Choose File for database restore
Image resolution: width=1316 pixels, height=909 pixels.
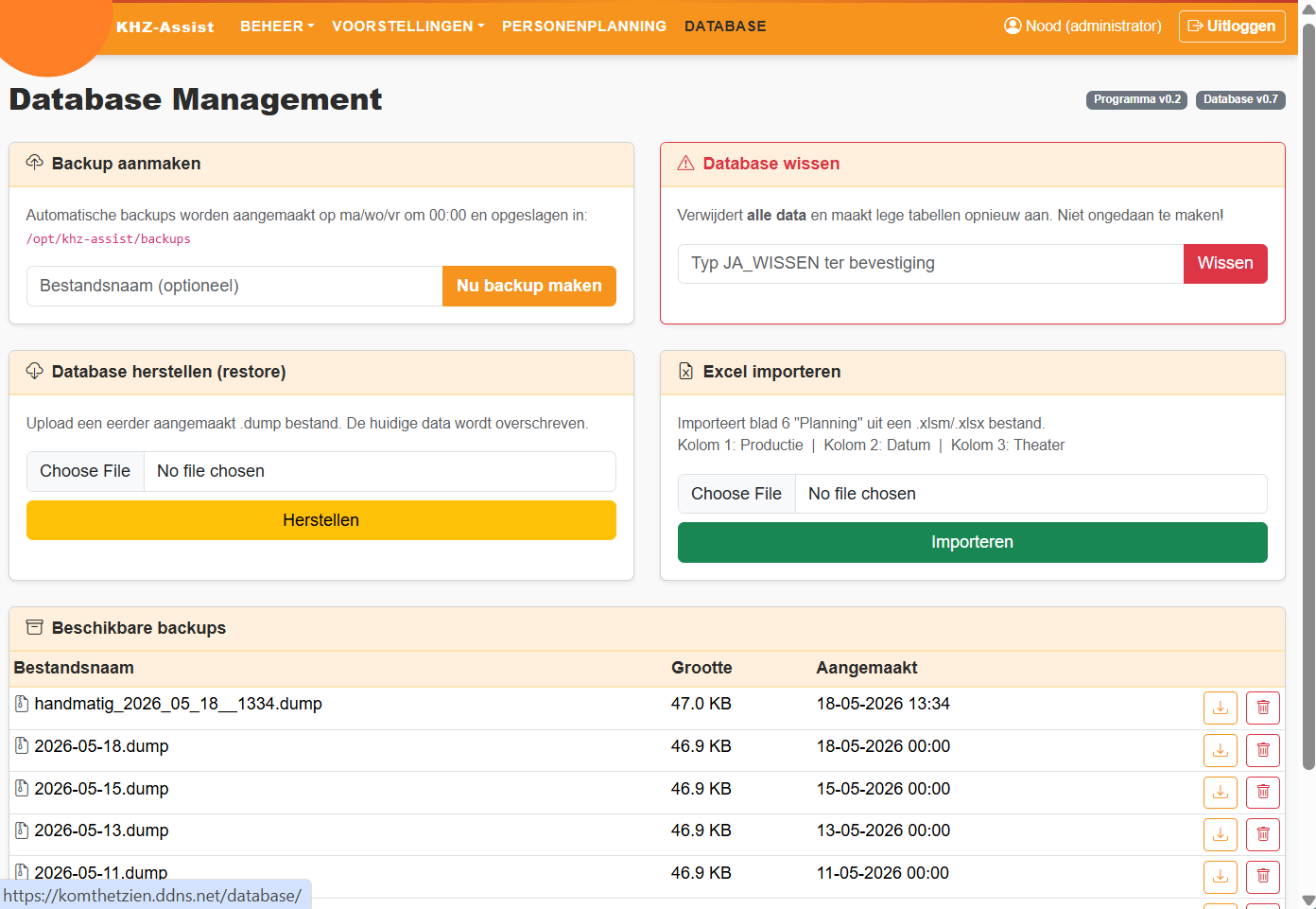coord(85,471)
